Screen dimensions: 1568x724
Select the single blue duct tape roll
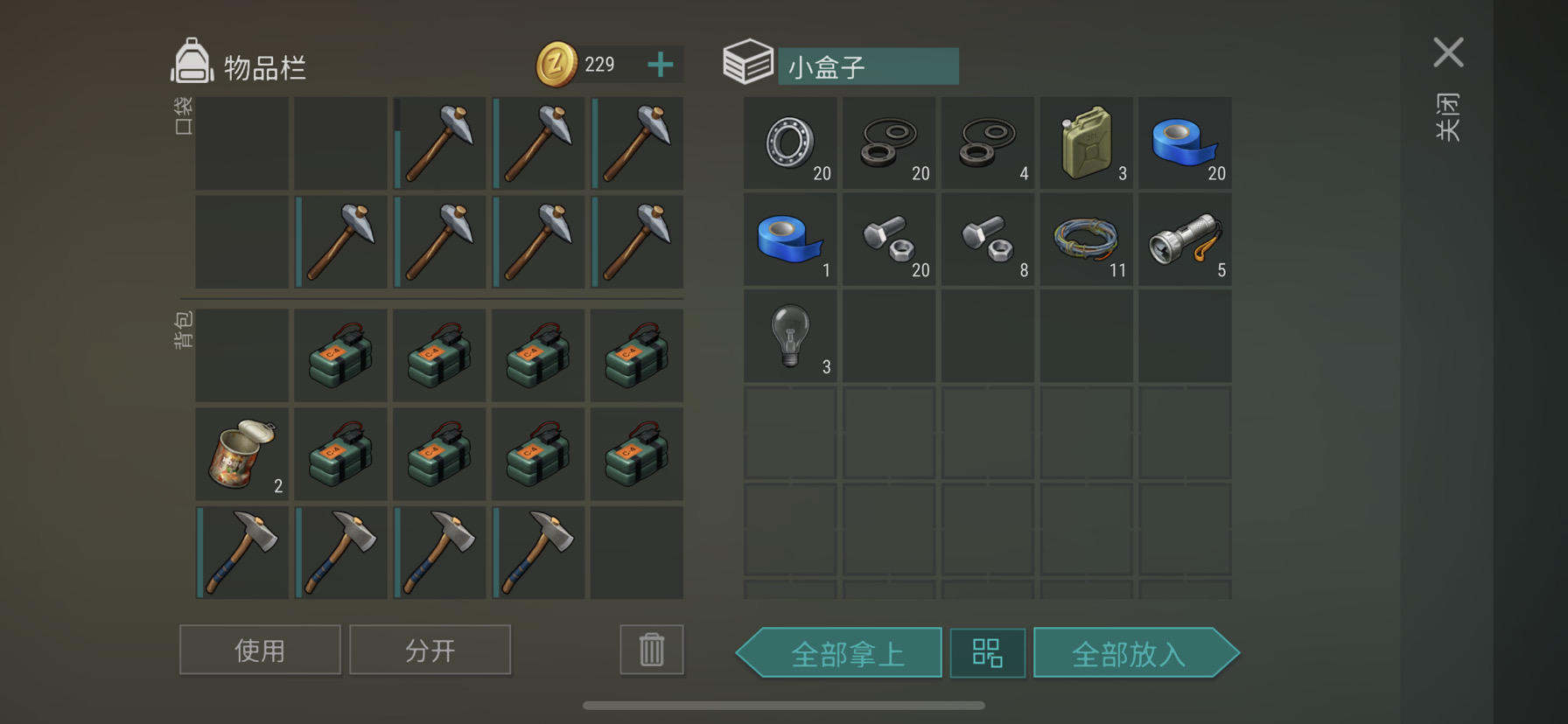(x=790, y=240)
